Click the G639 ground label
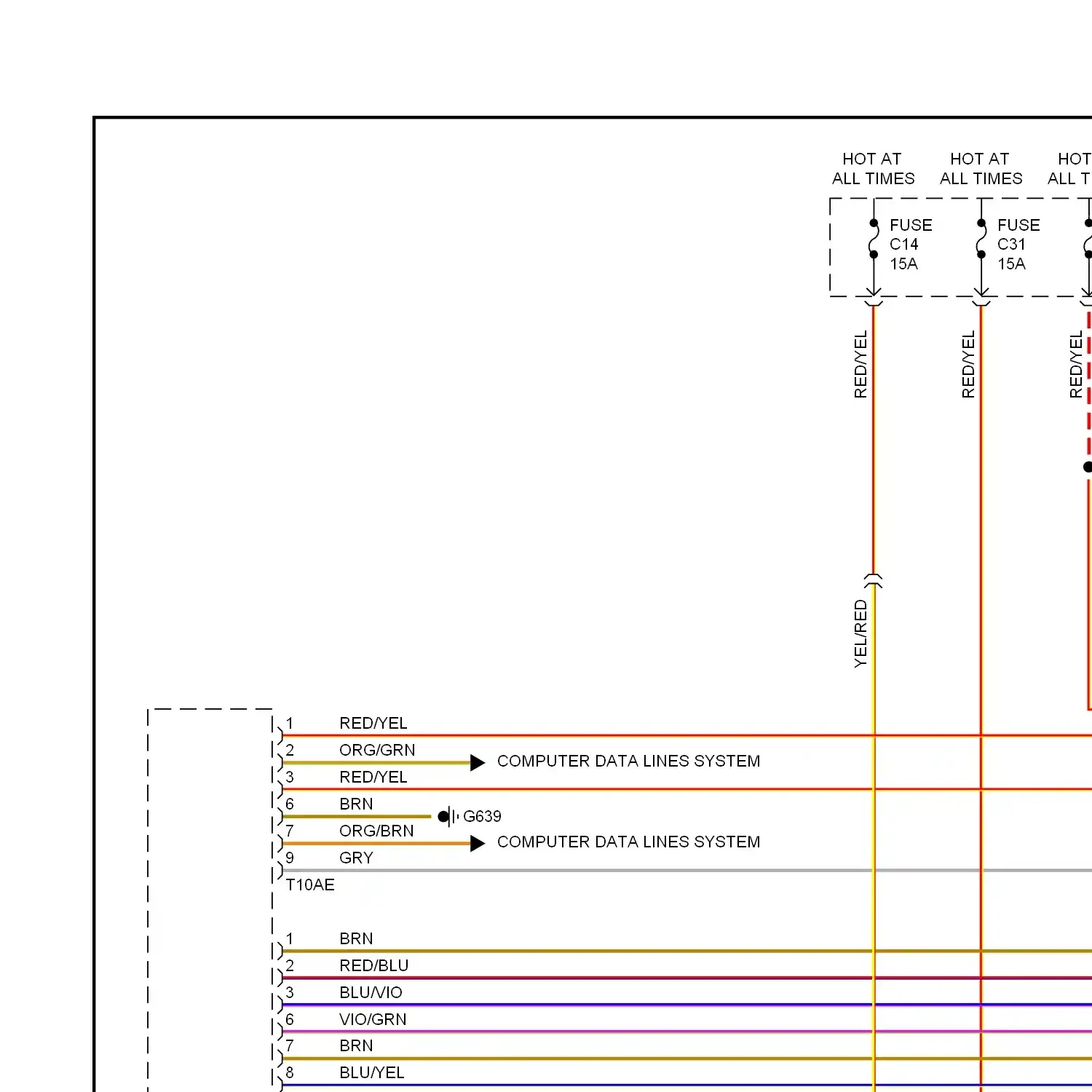Viewport: 1092px width, 1092px height. click(x=482, y=816)
